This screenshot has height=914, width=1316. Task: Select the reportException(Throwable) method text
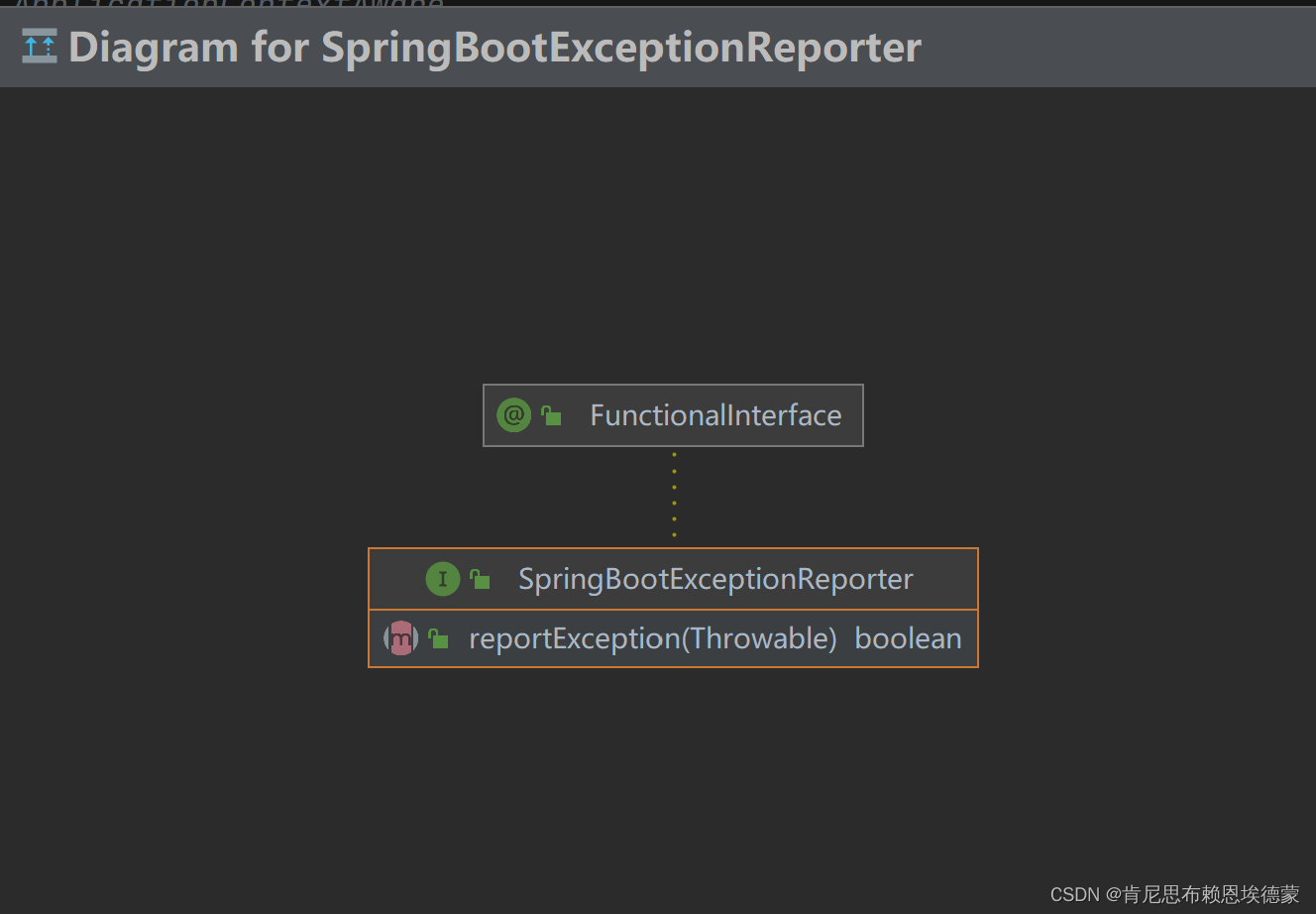(653, 638)
